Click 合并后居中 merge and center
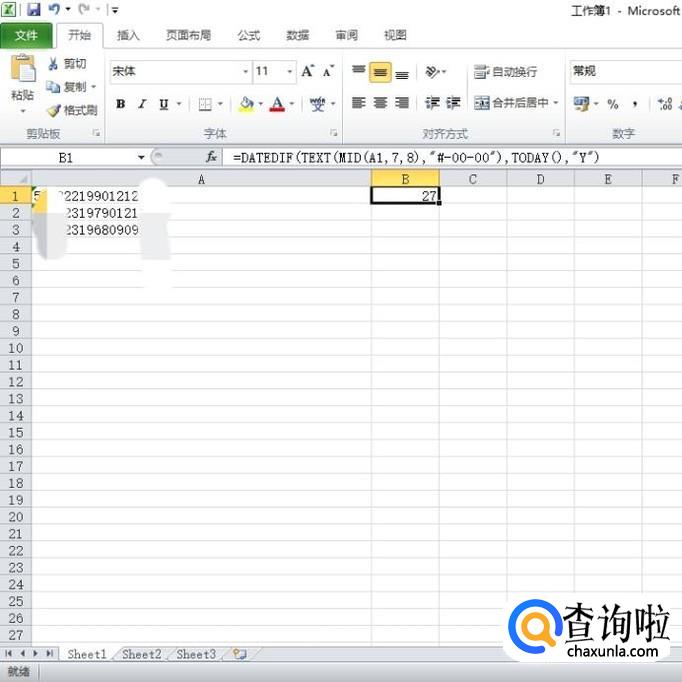 (512, 103)
